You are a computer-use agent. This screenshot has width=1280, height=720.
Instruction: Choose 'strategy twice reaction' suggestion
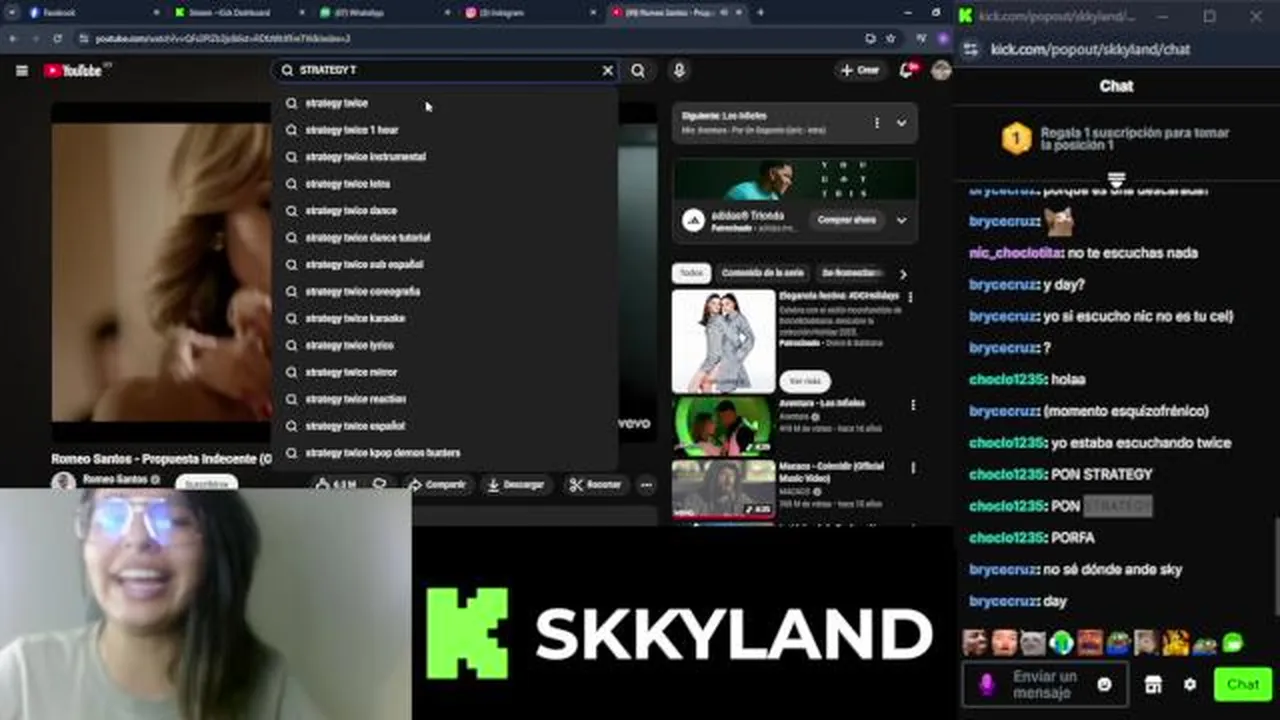(445, 399)
